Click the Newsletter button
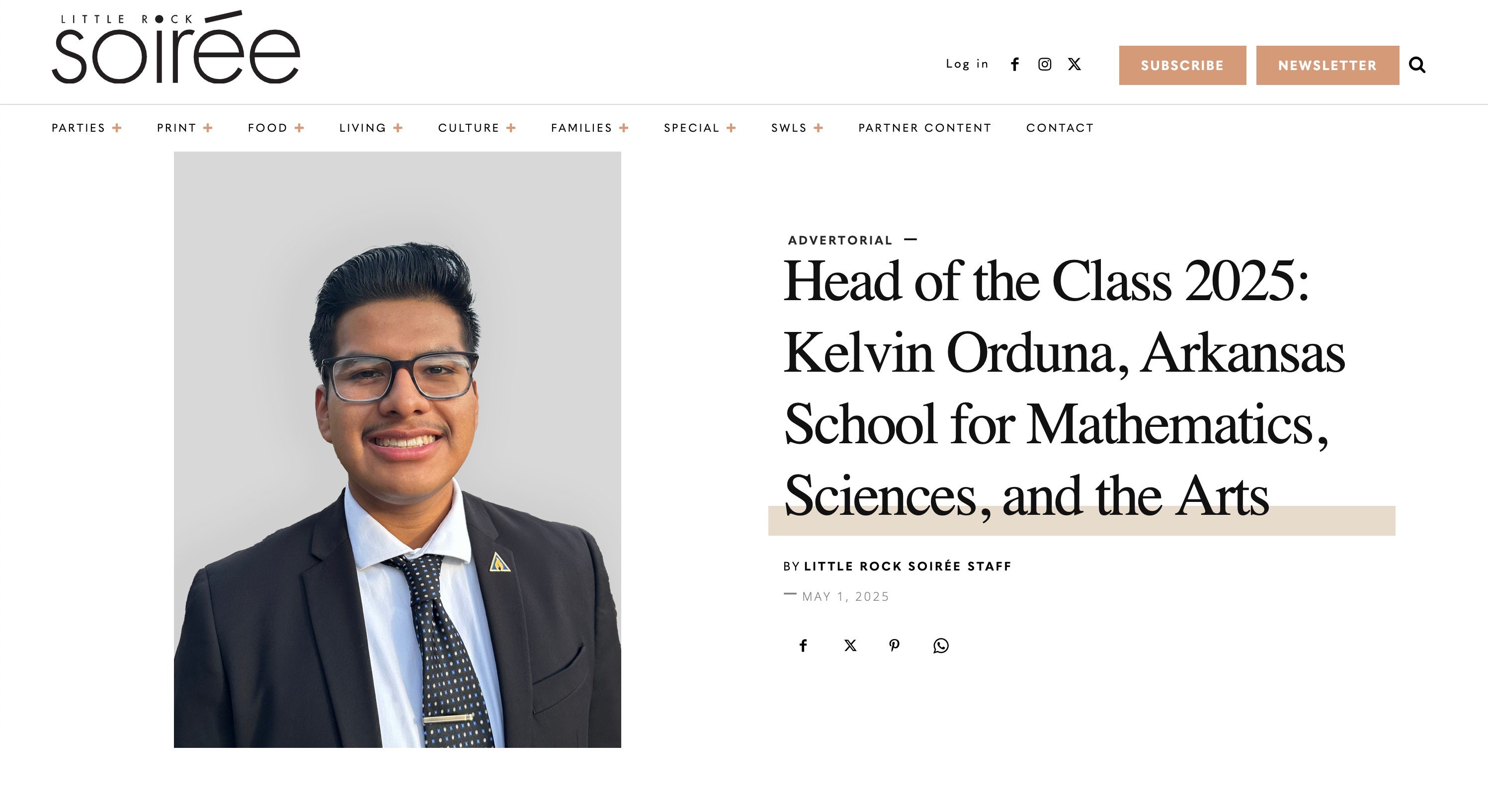The height and width of the screenshot is (812, 1488). (x=1327, y=65)
